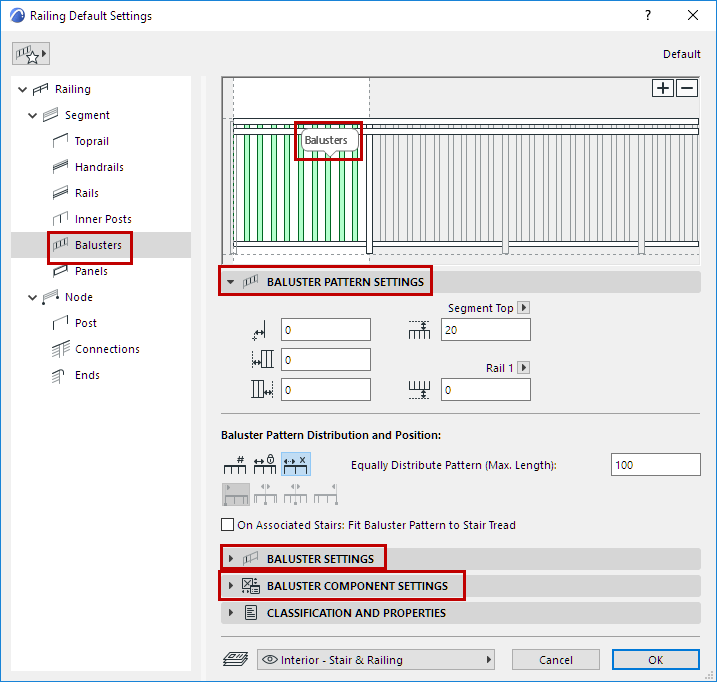The width and height of the screenshot is (717, 682).
Task: Click the Default label text
Action: point(681,54)
